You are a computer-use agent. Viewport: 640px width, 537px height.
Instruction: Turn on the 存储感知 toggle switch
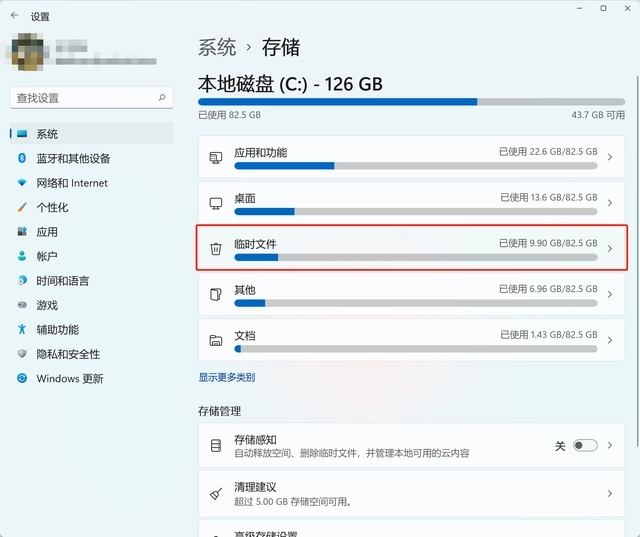coord(585,445)
